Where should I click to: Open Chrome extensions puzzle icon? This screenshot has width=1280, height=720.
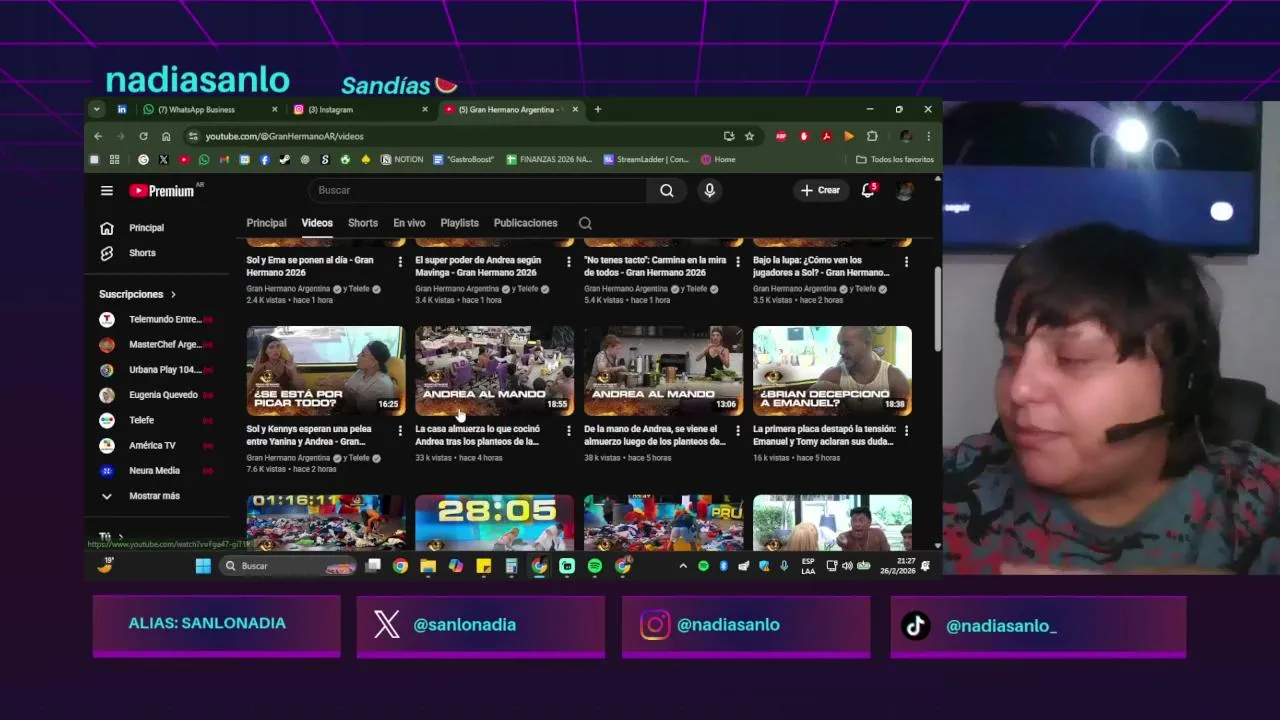click(872, 136)
